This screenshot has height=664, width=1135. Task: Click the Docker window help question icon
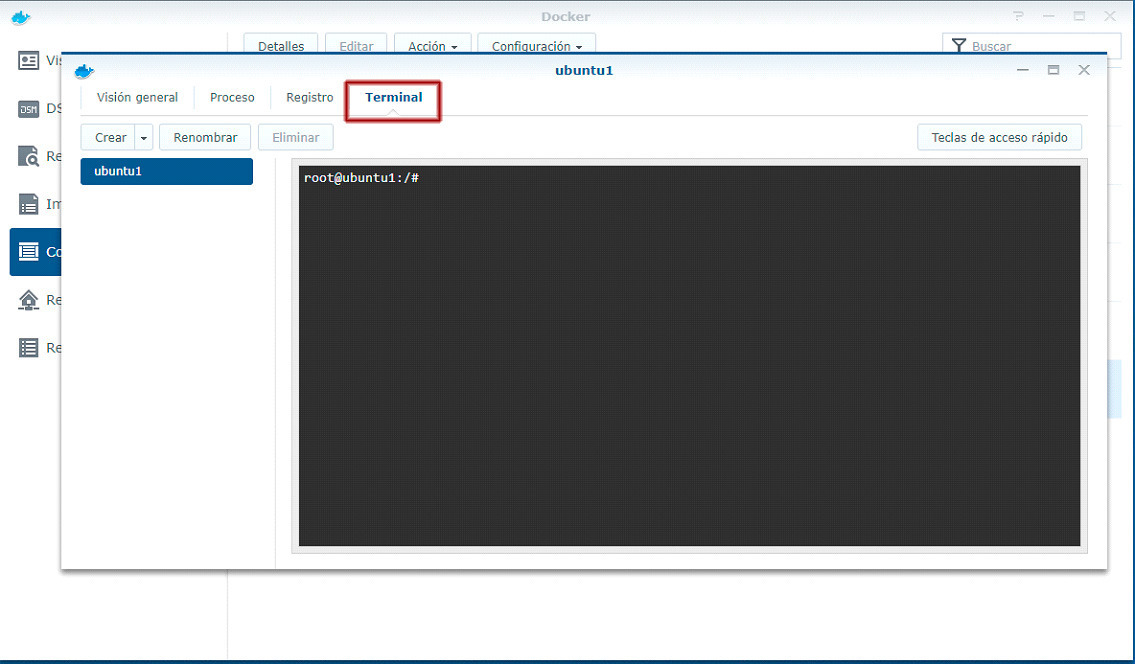[x=1018, y=16]
